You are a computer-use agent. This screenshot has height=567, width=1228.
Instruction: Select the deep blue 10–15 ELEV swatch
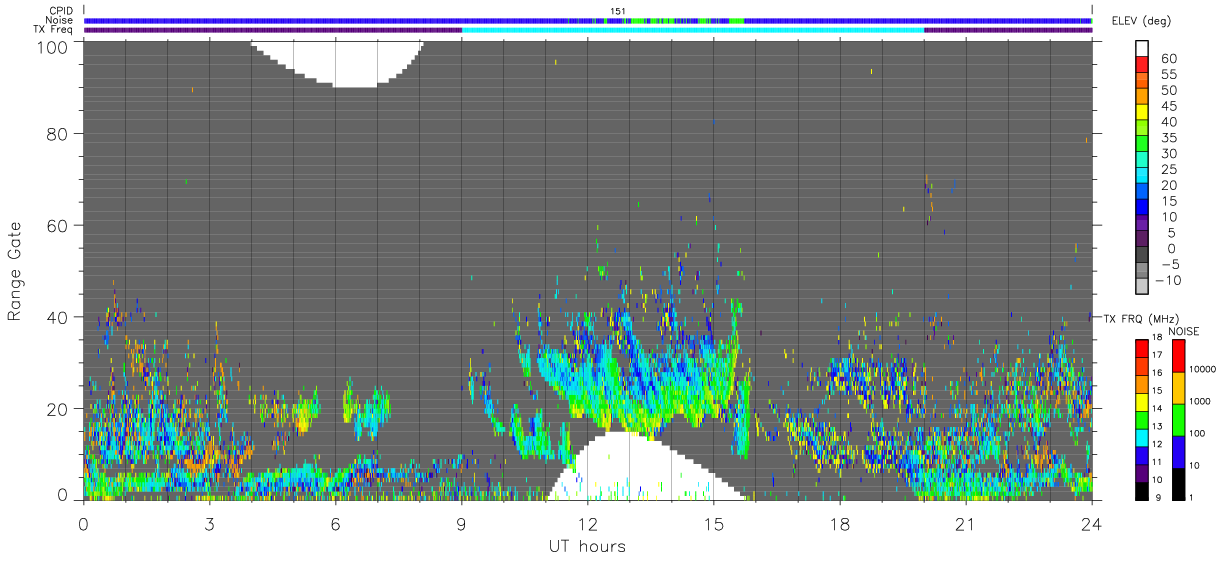pyautogui.click(x=1142, y=208)
